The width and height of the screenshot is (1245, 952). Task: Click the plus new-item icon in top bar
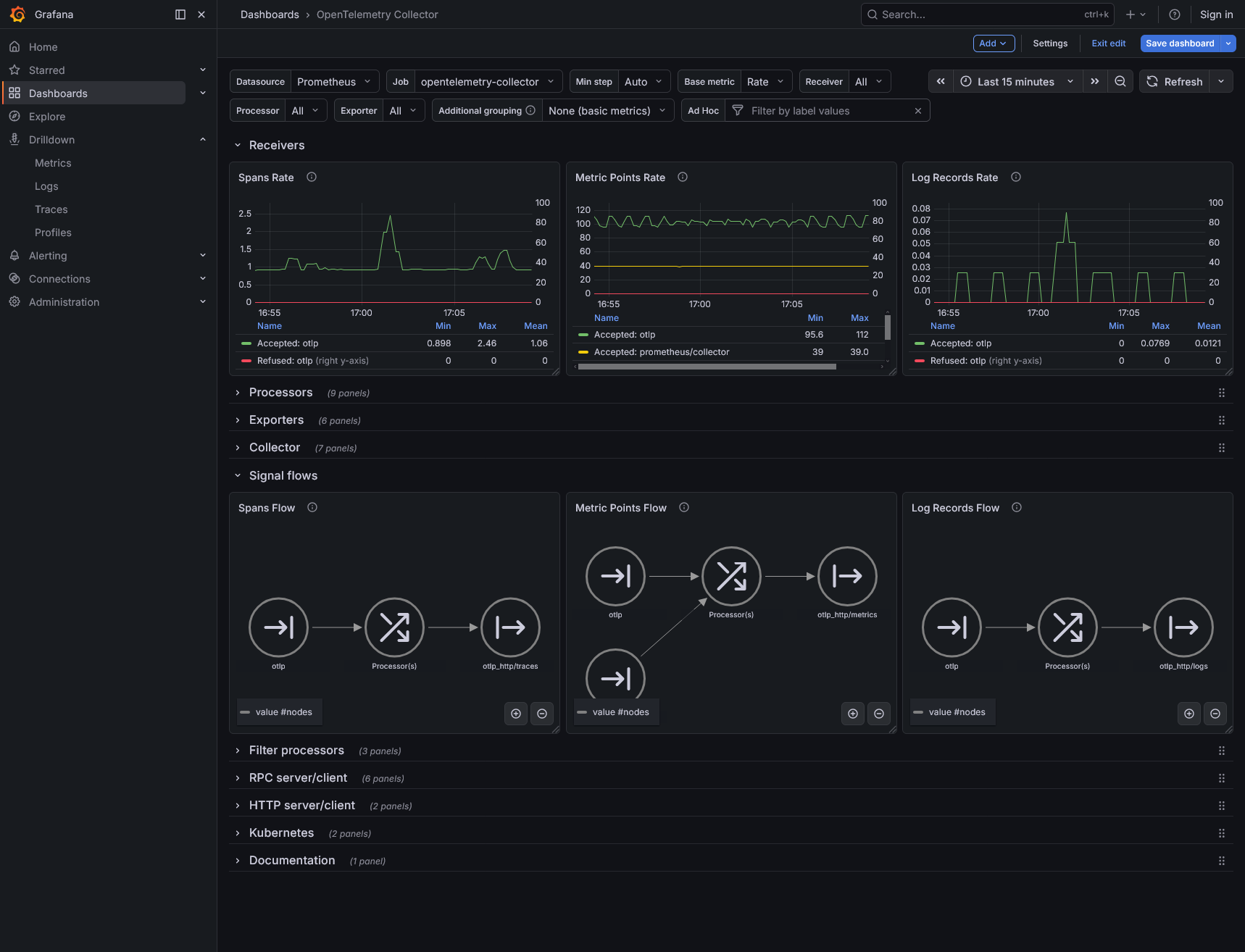click(x=1136, y=14)
